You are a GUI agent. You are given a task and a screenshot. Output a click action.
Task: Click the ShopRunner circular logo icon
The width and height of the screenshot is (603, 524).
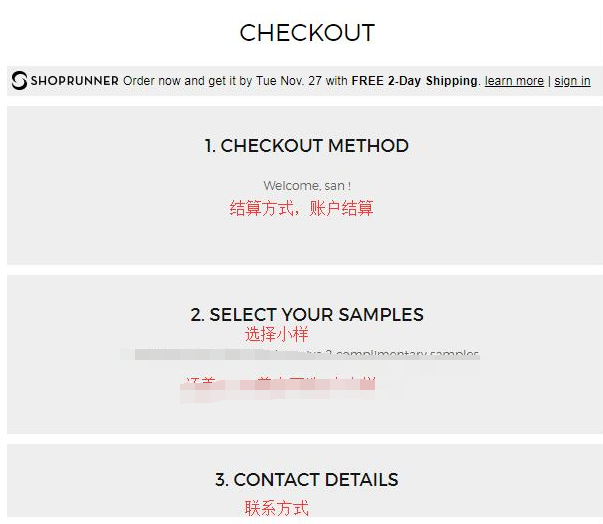[x=19, y=80]
